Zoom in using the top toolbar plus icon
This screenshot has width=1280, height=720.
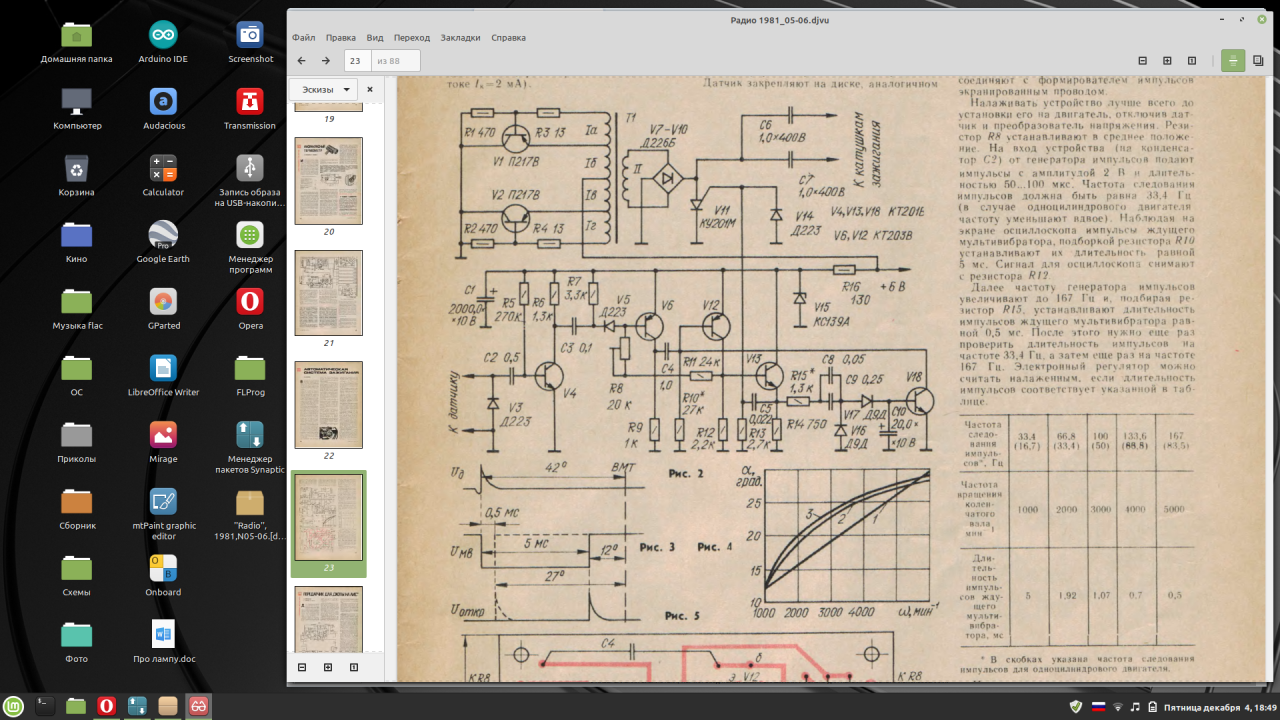point(1167,61)
